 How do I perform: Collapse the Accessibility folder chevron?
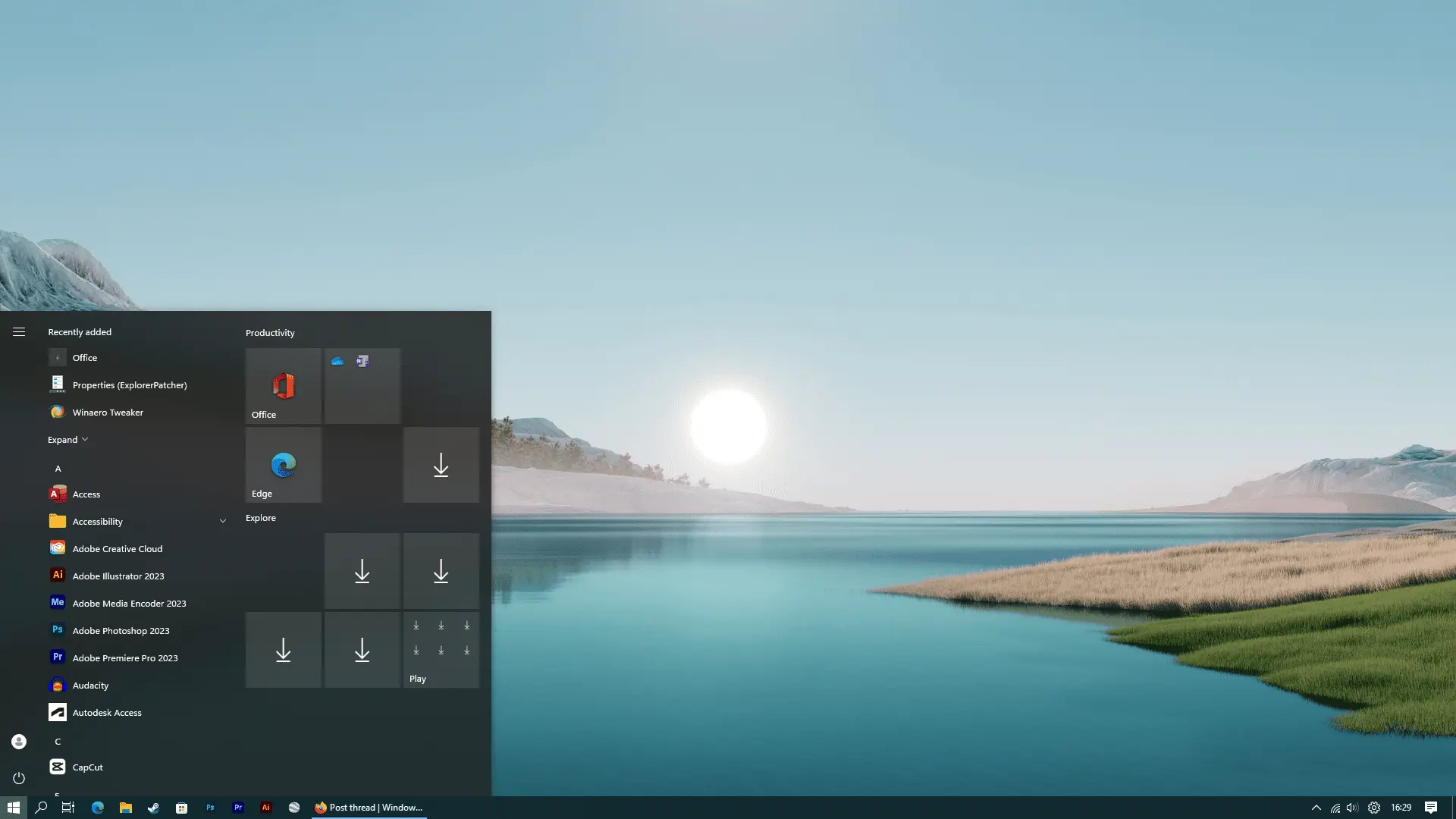point(222,521)
